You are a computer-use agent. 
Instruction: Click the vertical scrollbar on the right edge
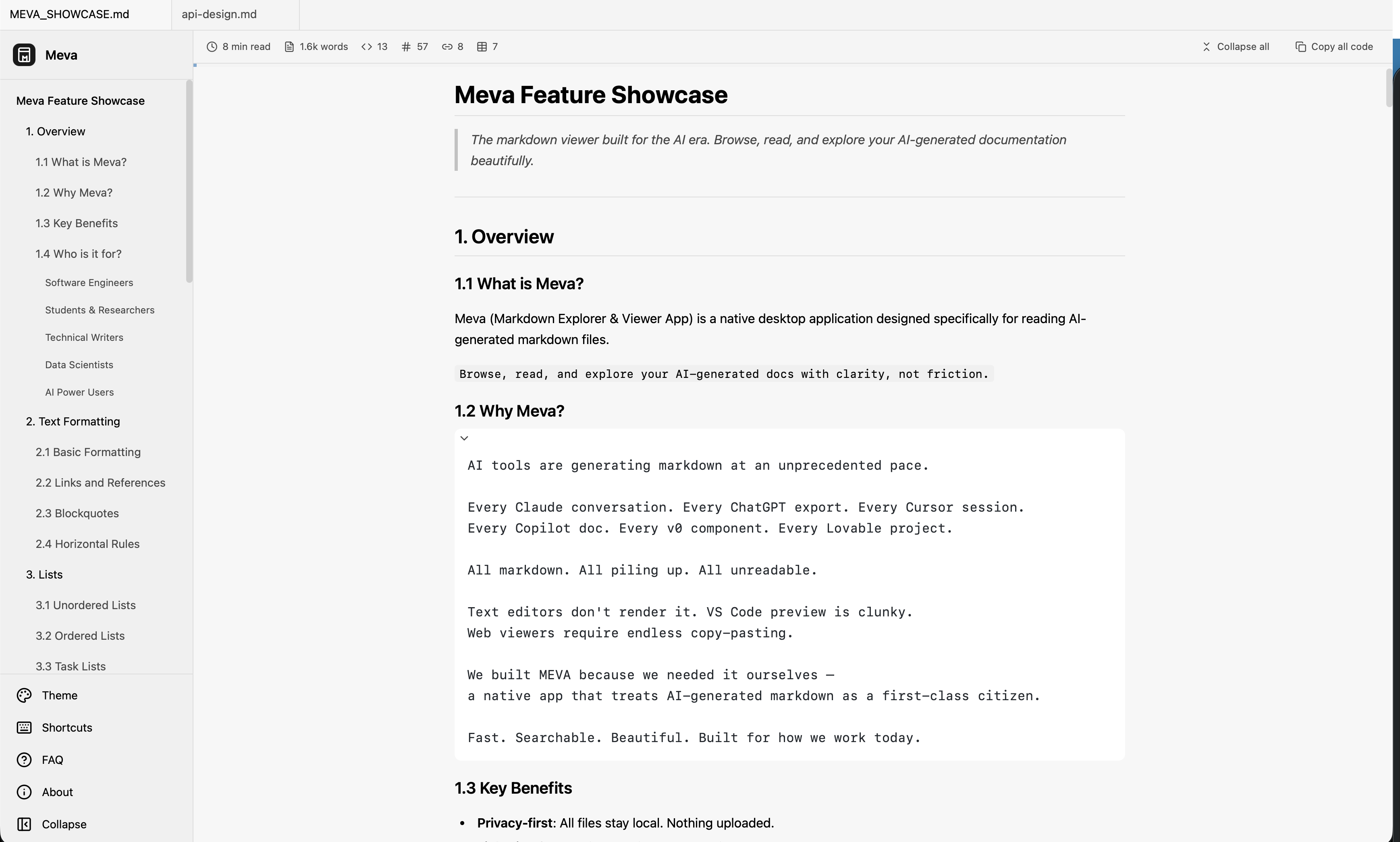(1390, 88)
